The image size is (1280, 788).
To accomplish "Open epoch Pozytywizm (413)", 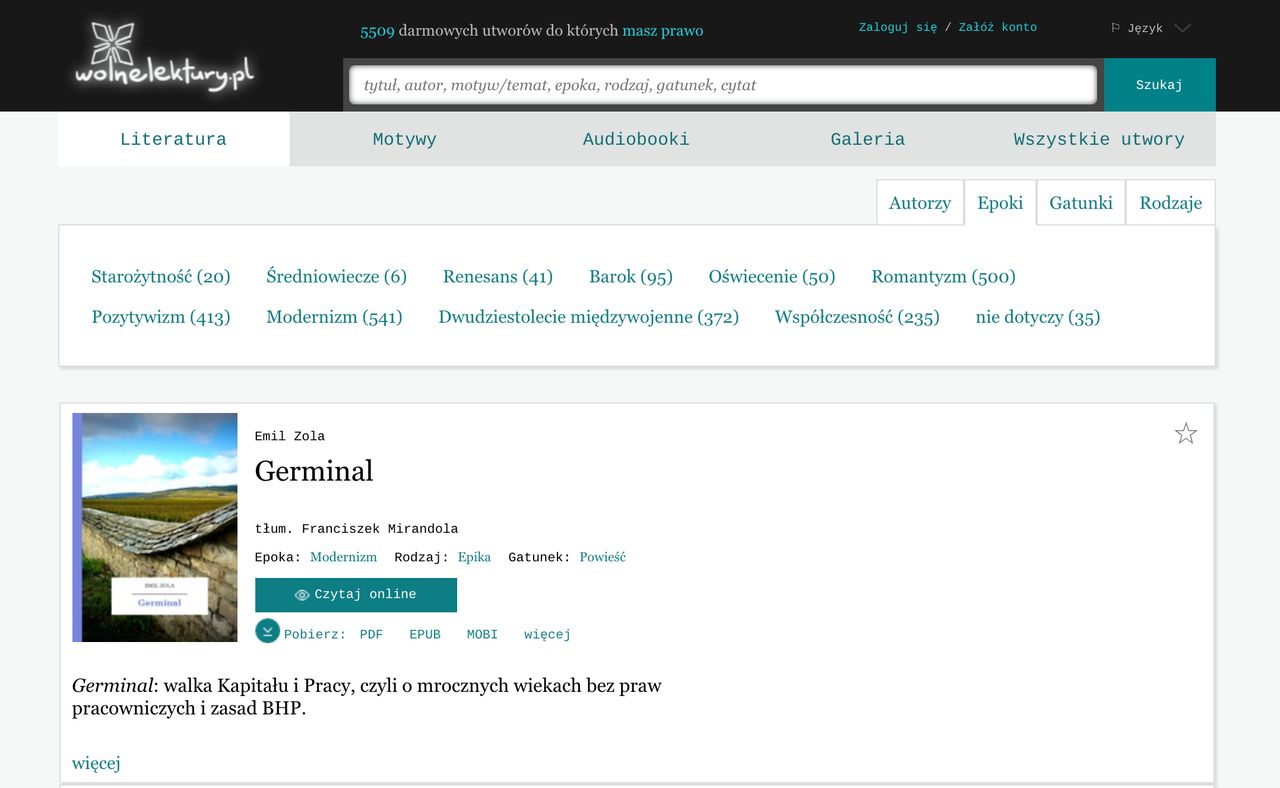I will click(161, 317).
